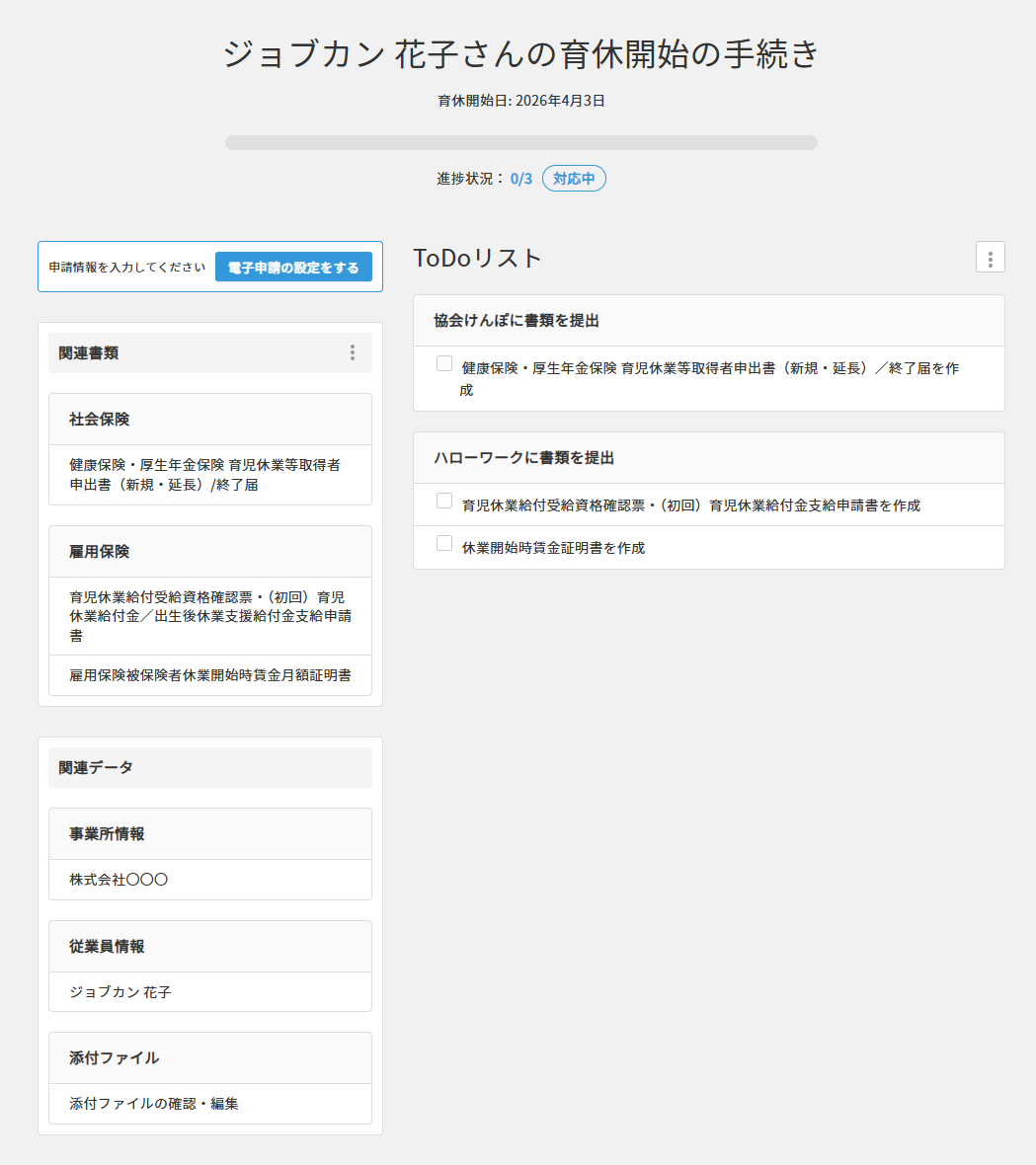
Task: Click the 育休開始日: 2026年4月3日 text
Action: pyautogui.click(x=521, y=101)
